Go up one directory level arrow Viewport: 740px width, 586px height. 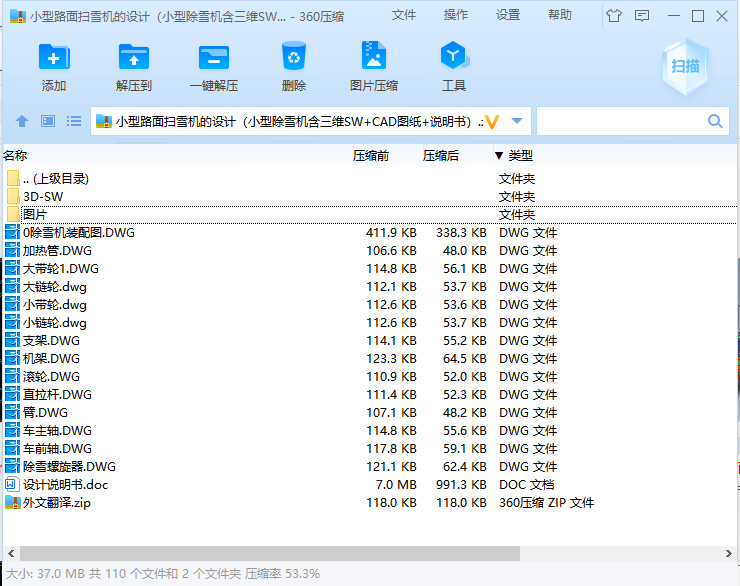click(x=22, y=121)
